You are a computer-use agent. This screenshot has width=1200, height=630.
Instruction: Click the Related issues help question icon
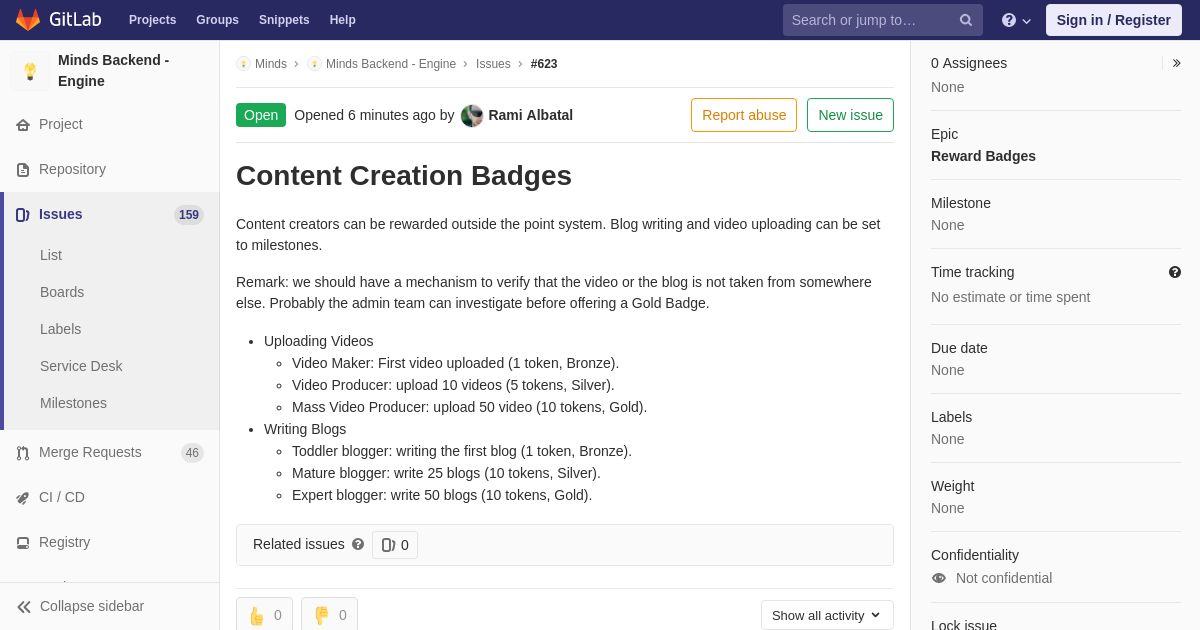click(358, 544)
